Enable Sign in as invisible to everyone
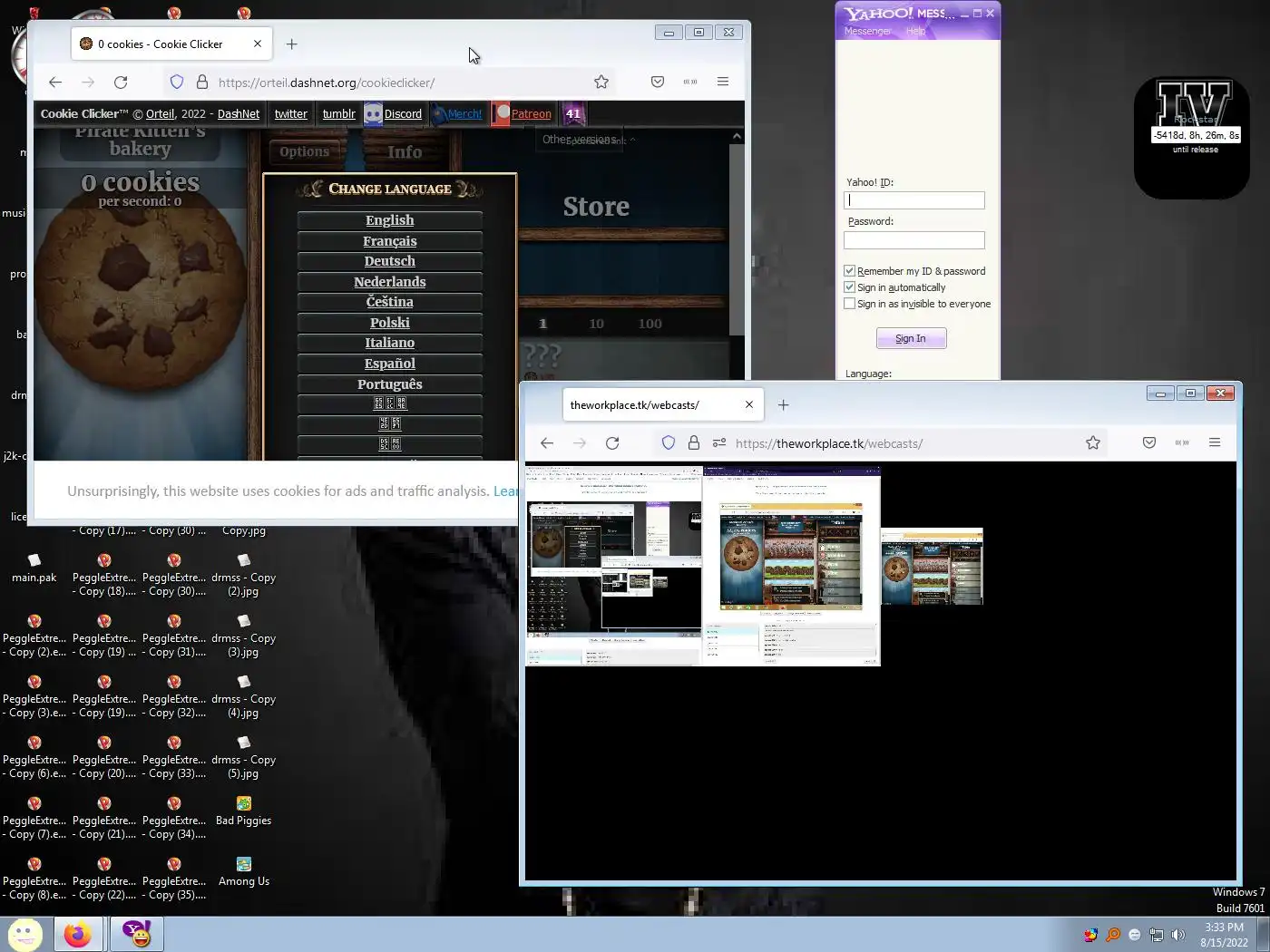The image size is (1270, 952). (850, 304)
